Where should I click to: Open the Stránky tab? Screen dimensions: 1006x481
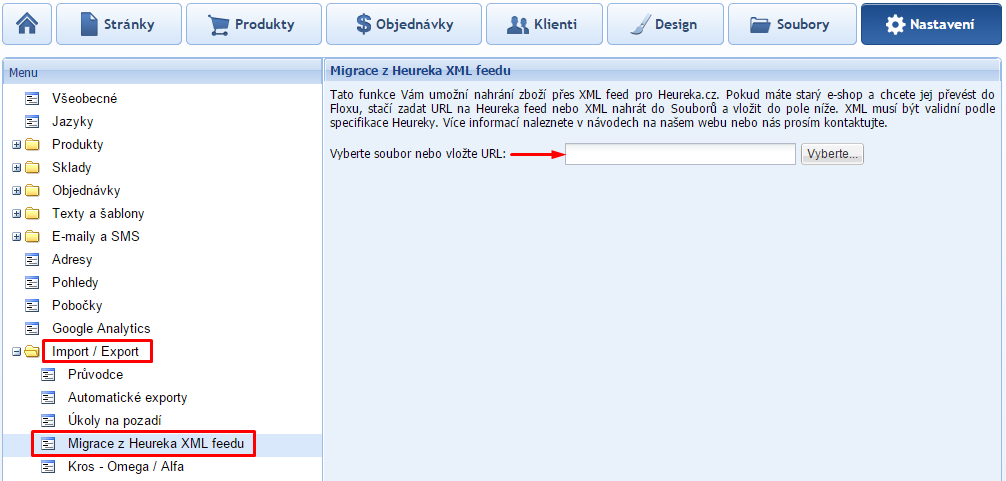click(119, 24)
